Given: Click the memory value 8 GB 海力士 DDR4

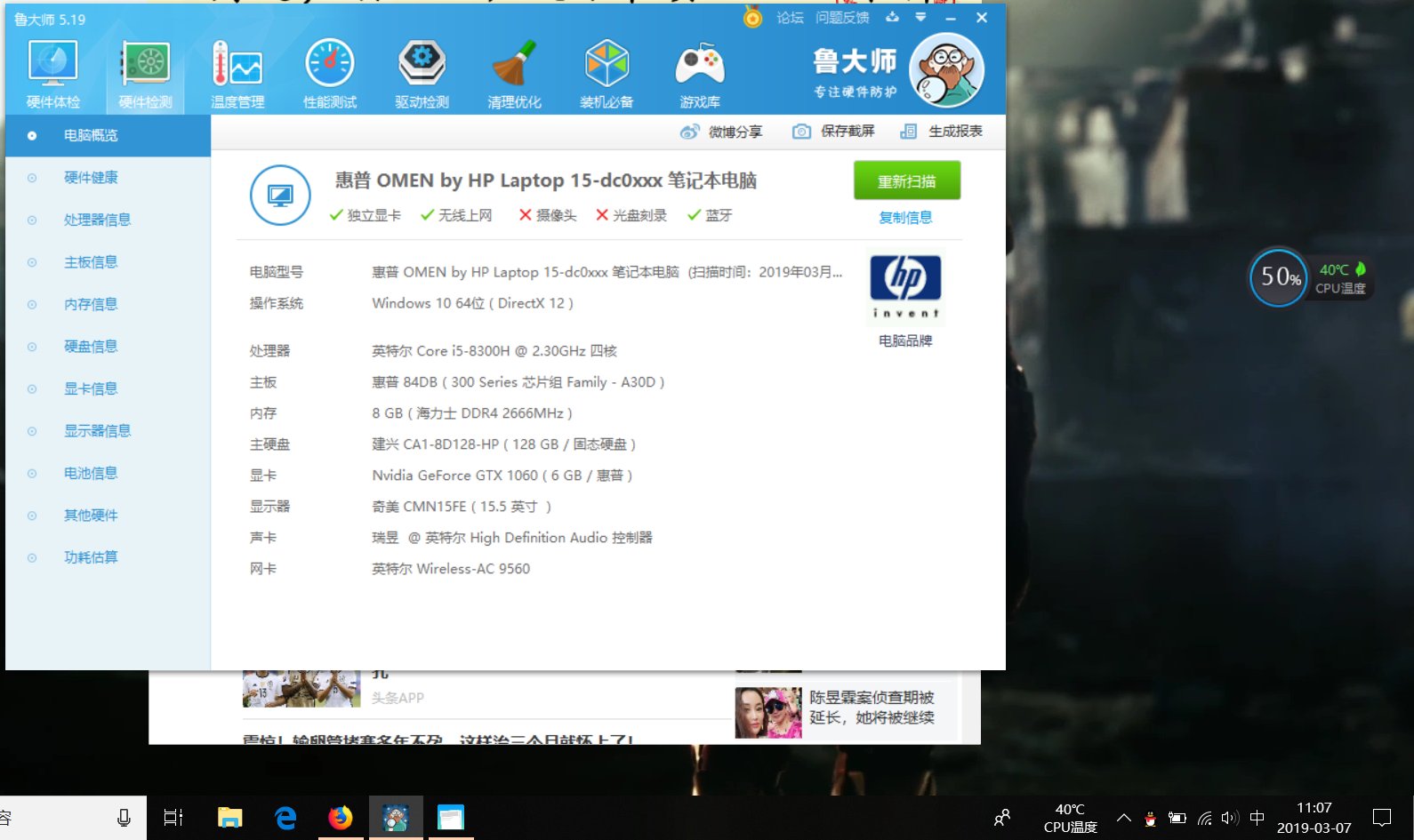Looking at the screenshot, I should pos(472,413).
